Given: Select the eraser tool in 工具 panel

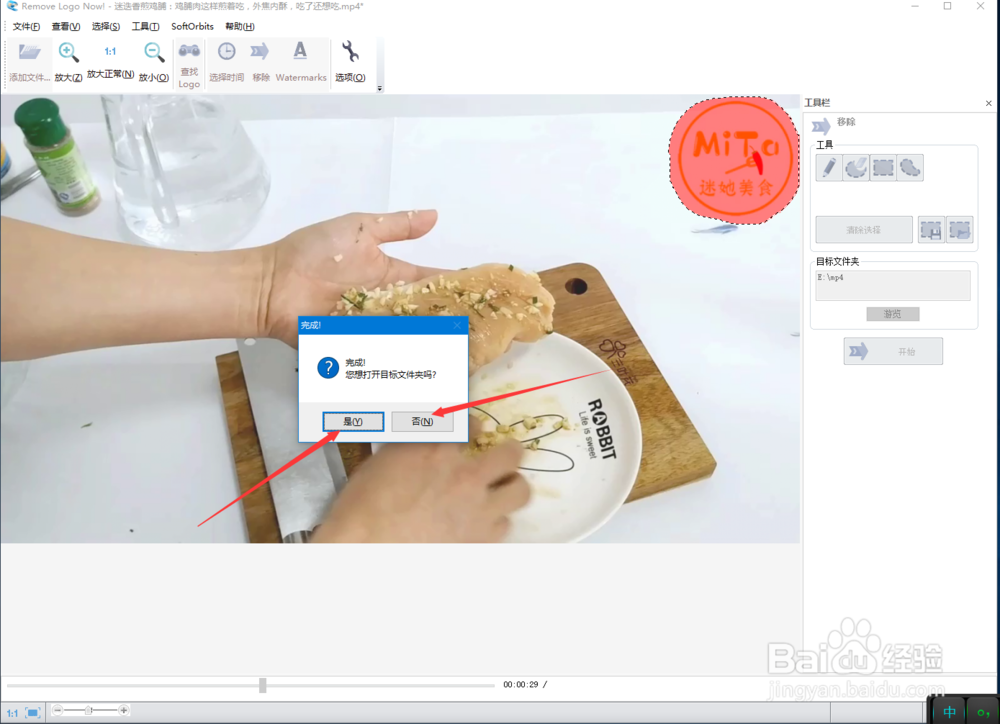Looking at the screenshot, I should coord(856,168).
